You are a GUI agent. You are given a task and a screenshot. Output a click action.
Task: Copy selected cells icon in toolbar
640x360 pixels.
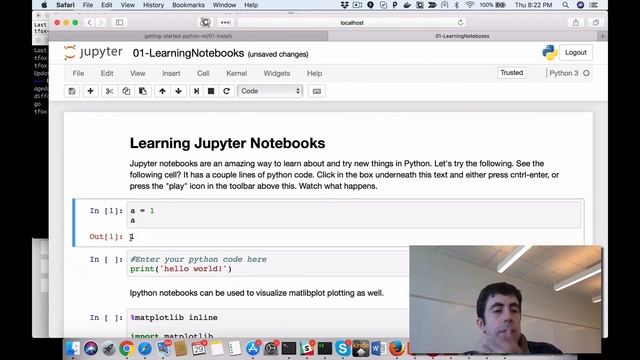click(x=126, y=91)
